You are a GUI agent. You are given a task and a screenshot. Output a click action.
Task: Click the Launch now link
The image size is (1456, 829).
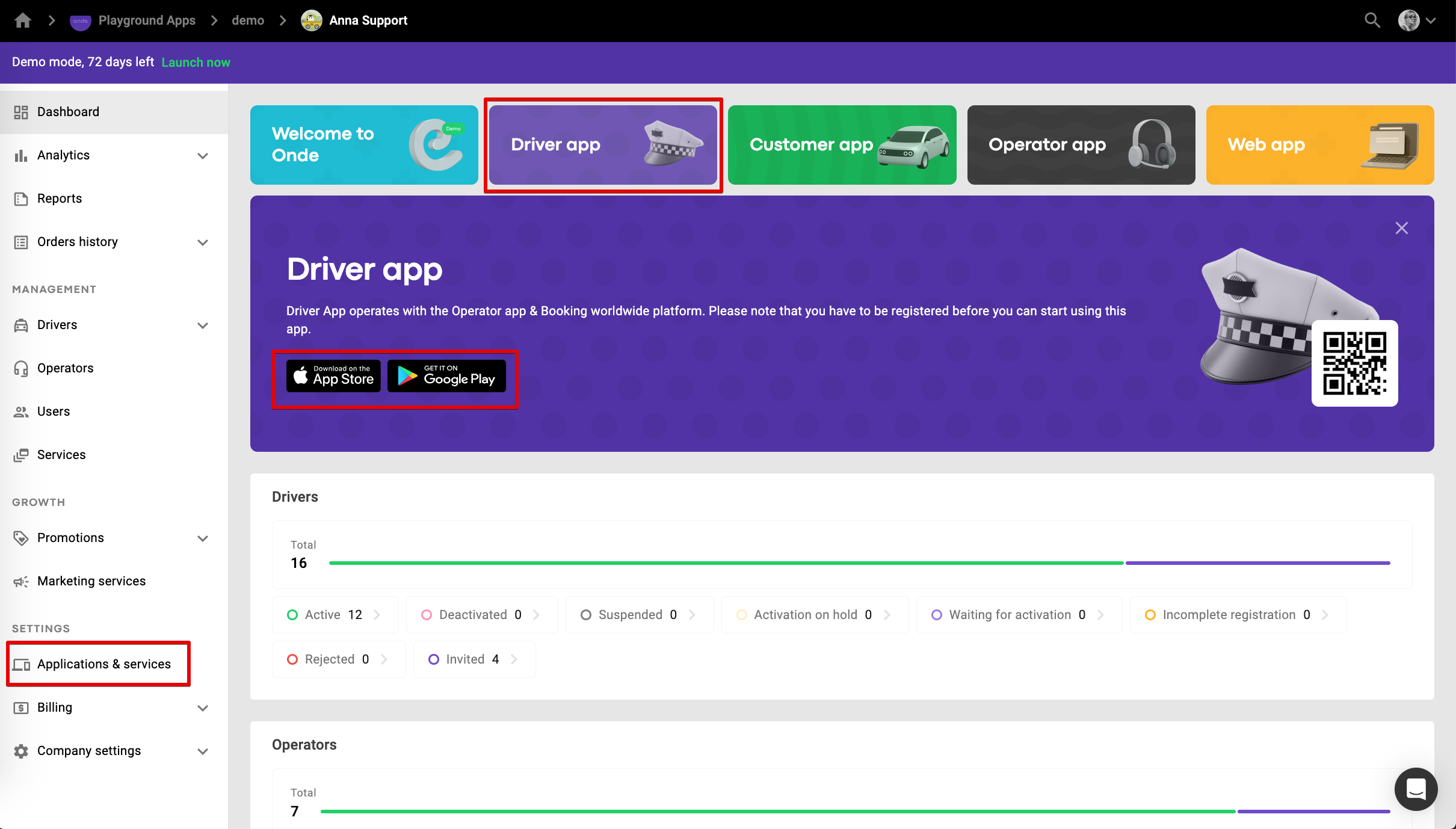[x=196, y=63]
